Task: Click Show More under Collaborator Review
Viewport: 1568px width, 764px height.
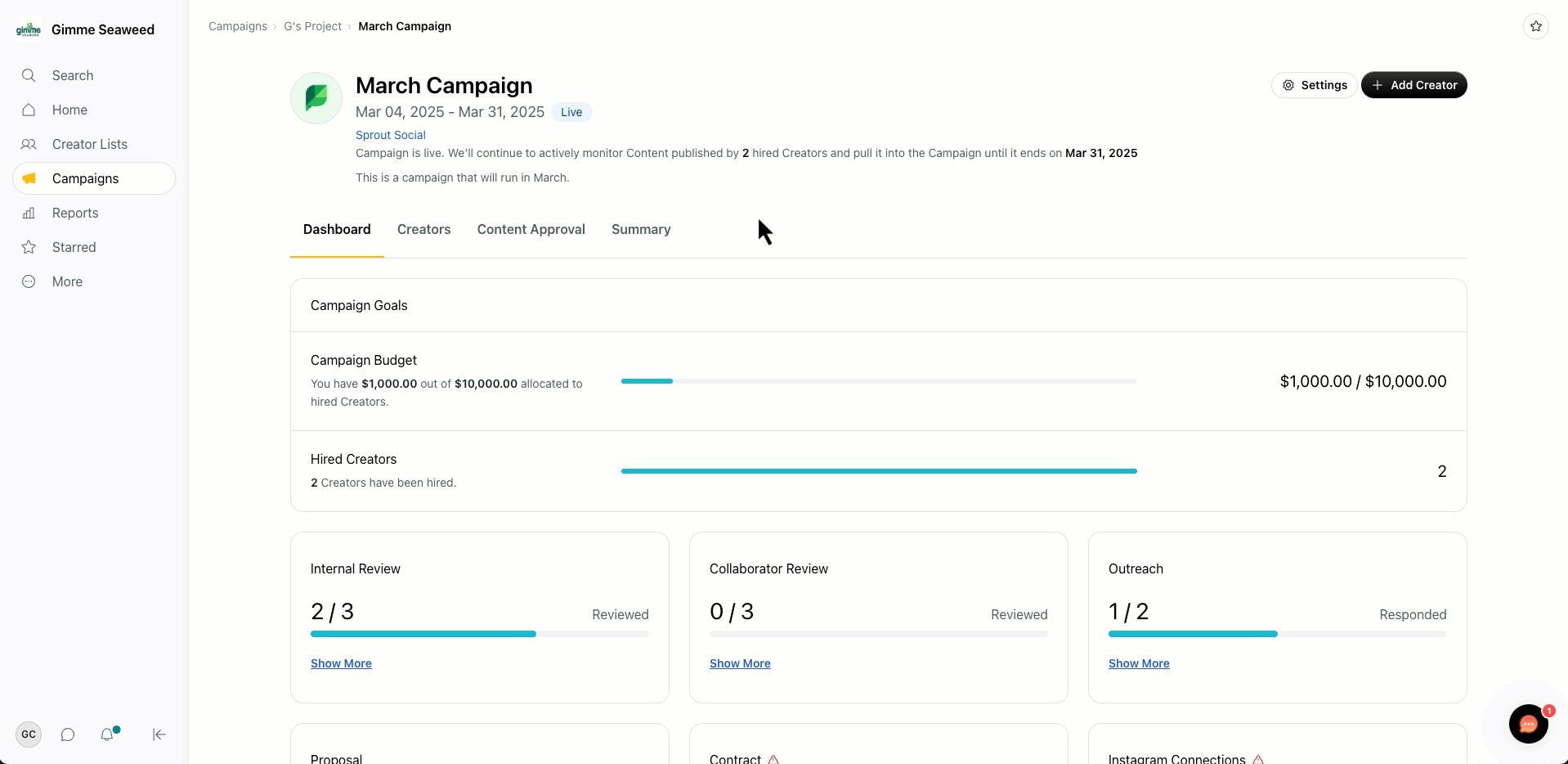Action: (740, 663)
